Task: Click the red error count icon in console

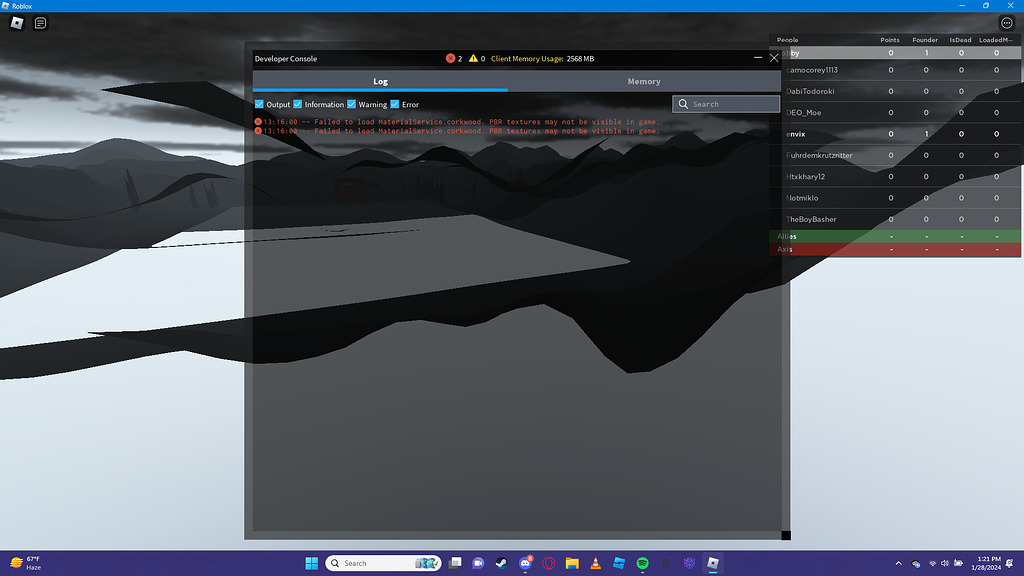Action: (453, 58)
